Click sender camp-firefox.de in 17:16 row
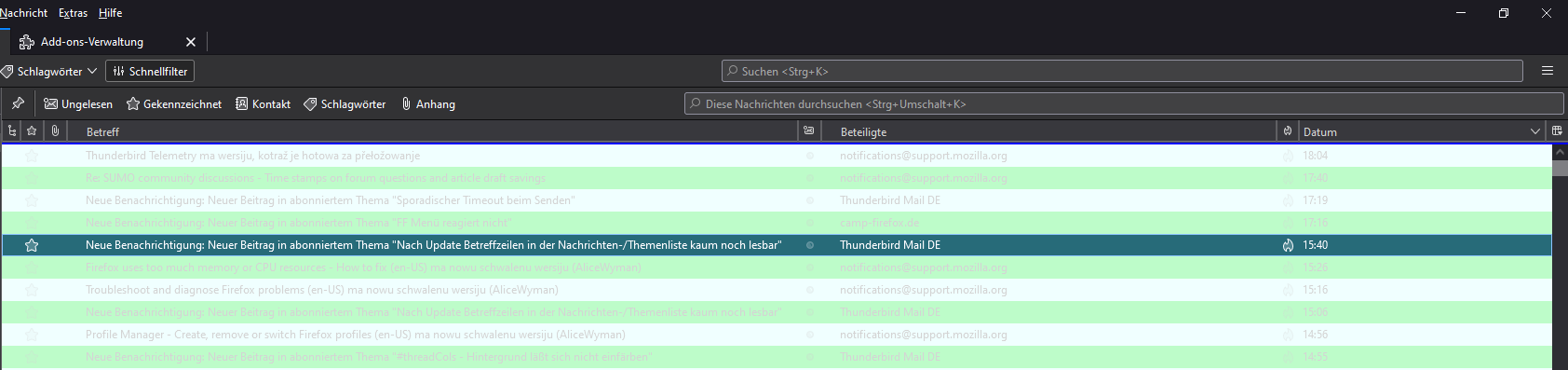Viewport: 1568px width, 370px height. click(x=879, y=223)
